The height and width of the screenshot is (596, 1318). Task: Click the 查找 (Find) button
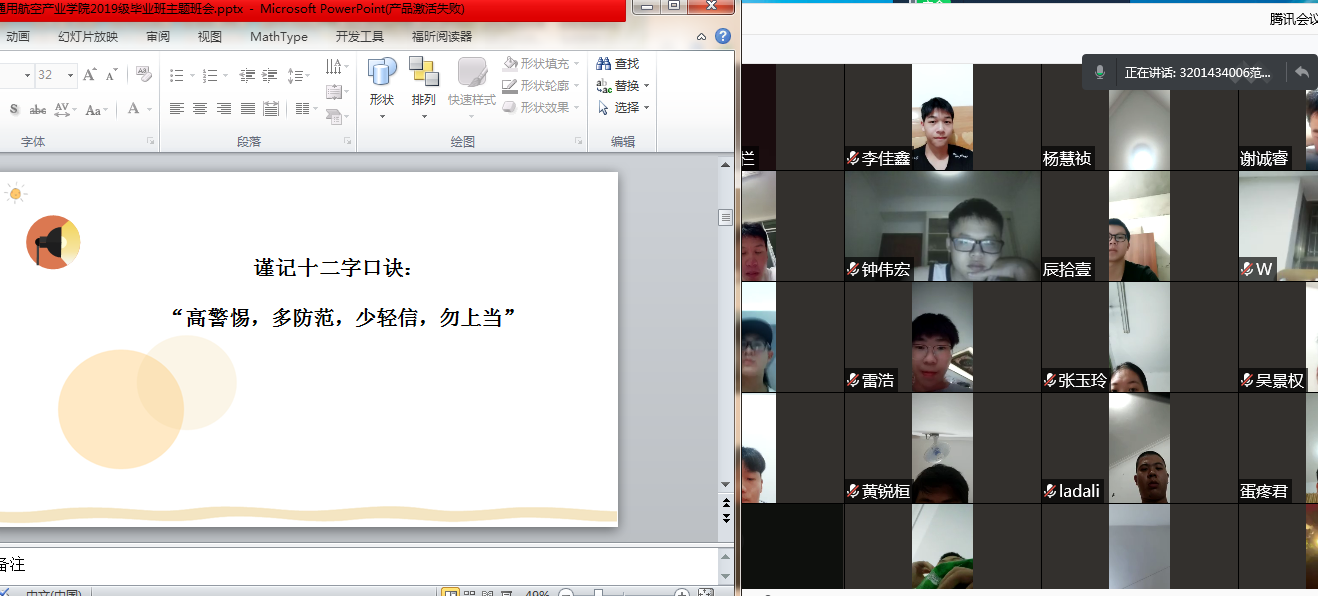tap(618, 63)
